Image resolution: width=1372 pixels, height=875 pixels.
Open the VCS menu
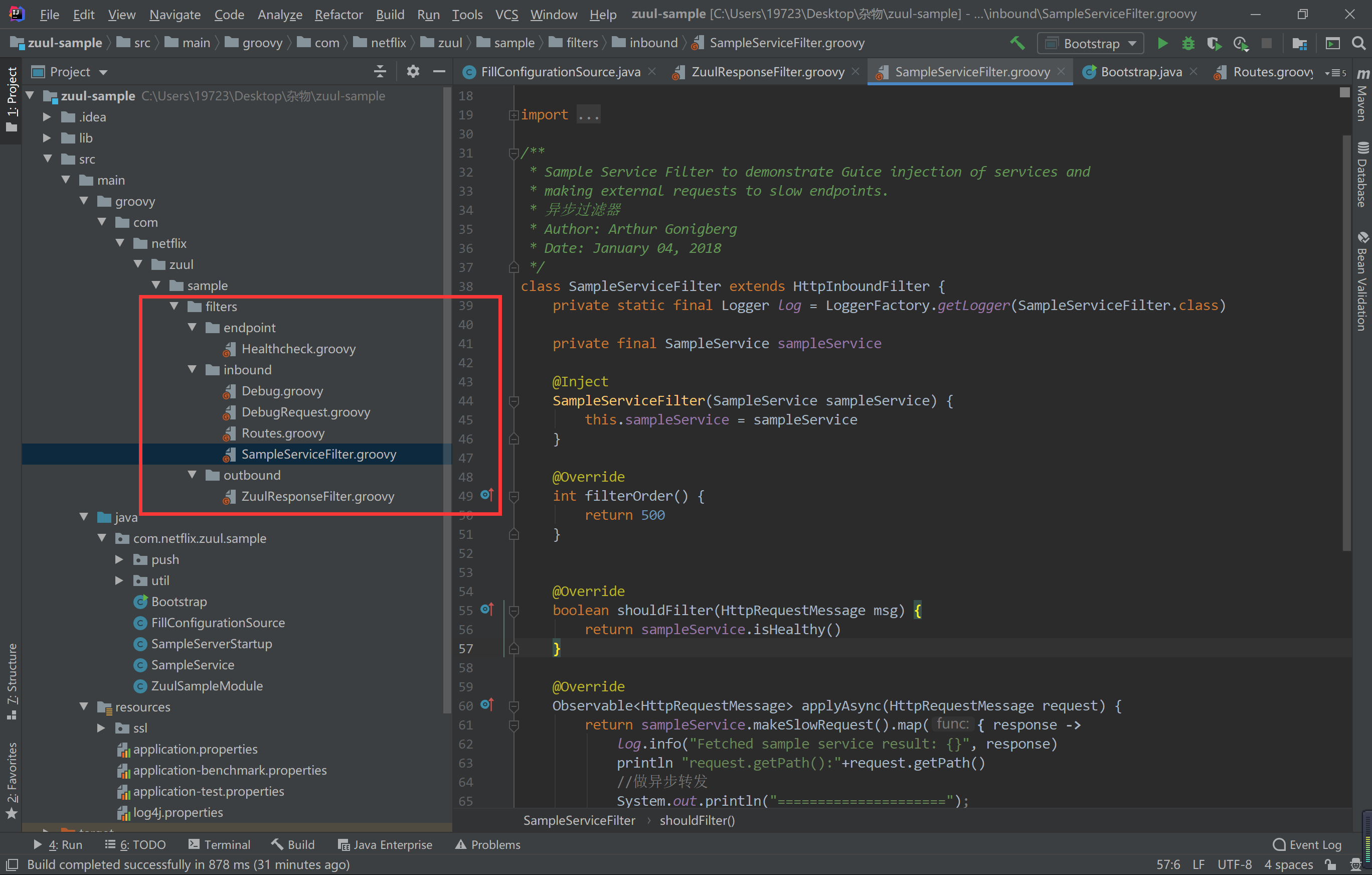(506, 14)
